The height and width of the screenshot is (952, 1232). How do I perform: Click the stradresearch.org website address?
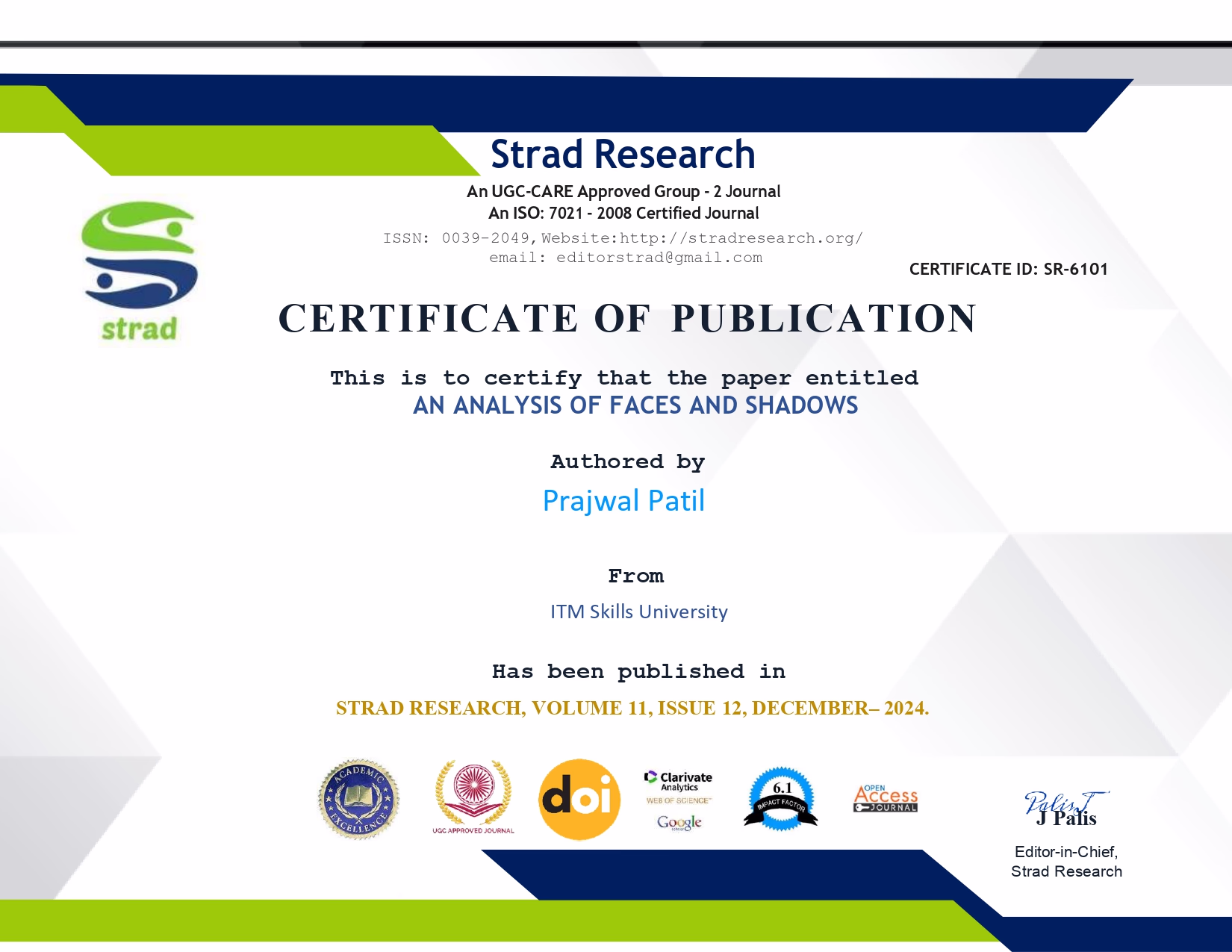pos(741,238)
